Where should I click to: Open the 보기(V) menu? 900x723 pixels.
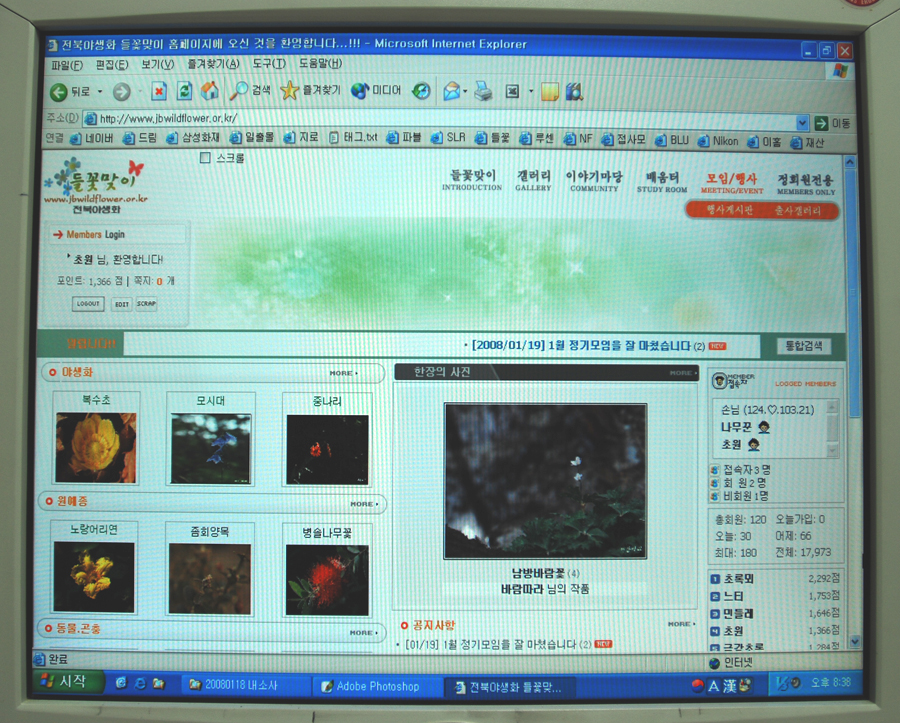click(158, 64)
